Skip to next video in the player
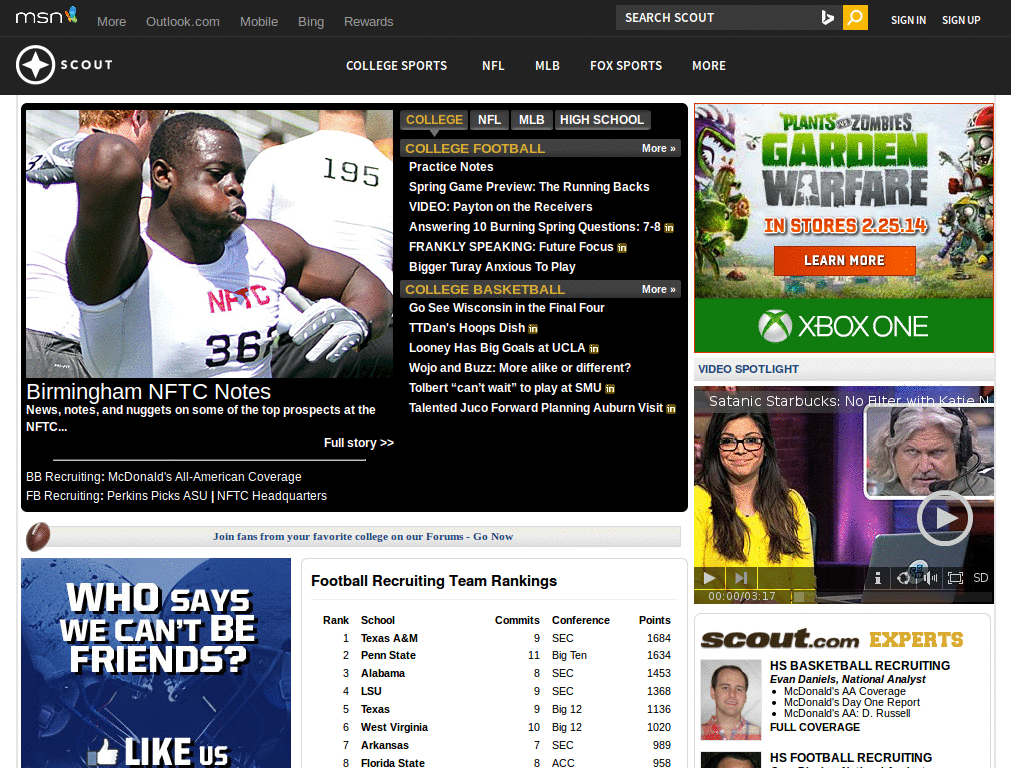 point(741,578)
